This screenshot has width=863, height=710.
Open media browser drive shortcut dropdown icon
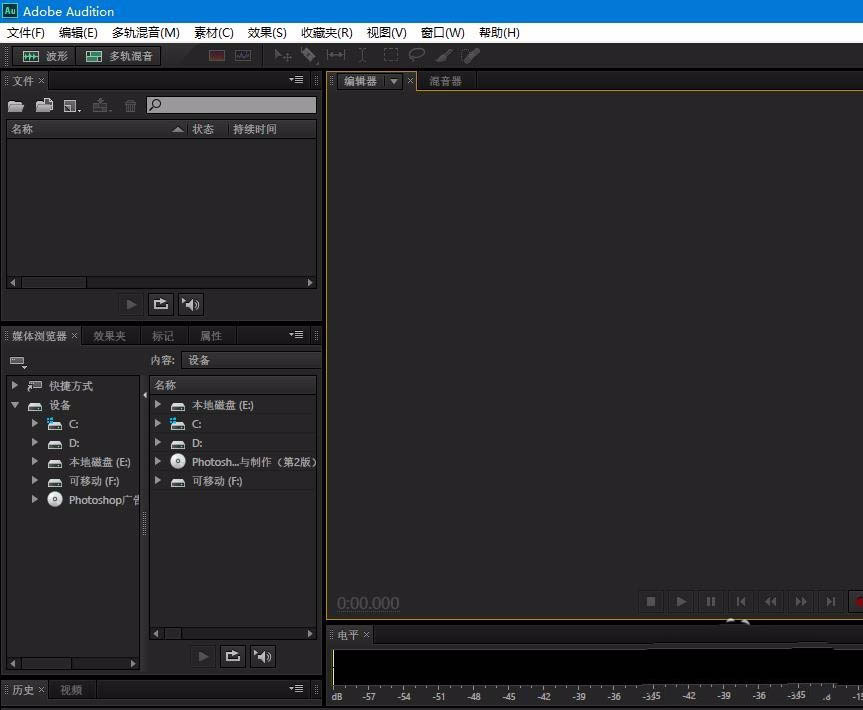18,362
